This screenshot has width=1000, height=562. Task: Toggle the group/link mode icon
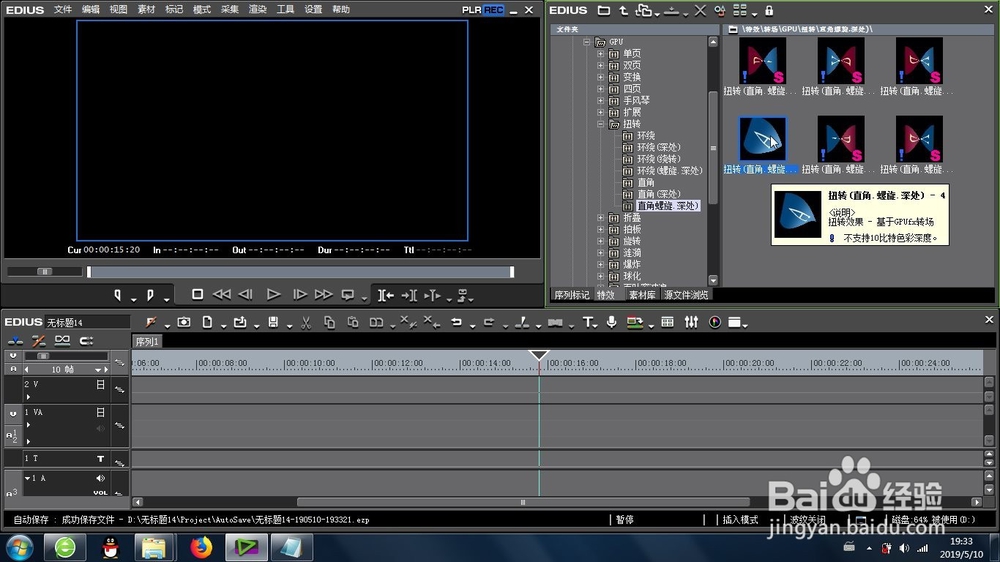62,341
